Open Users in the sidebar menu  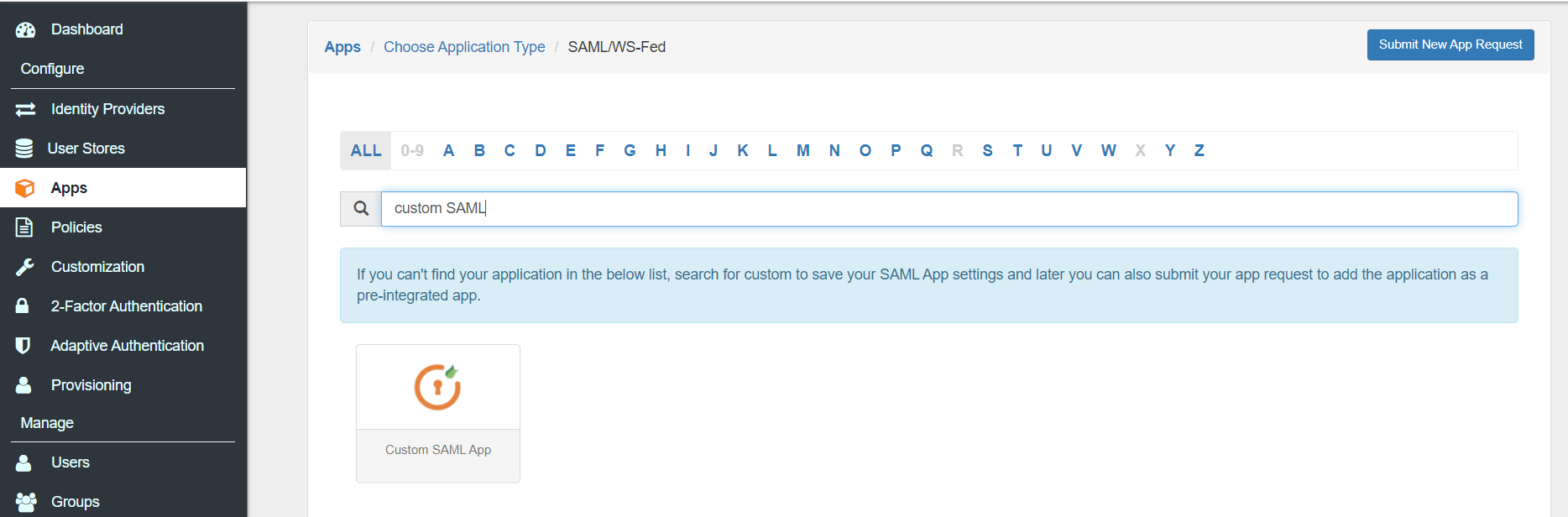coord(70,462)
